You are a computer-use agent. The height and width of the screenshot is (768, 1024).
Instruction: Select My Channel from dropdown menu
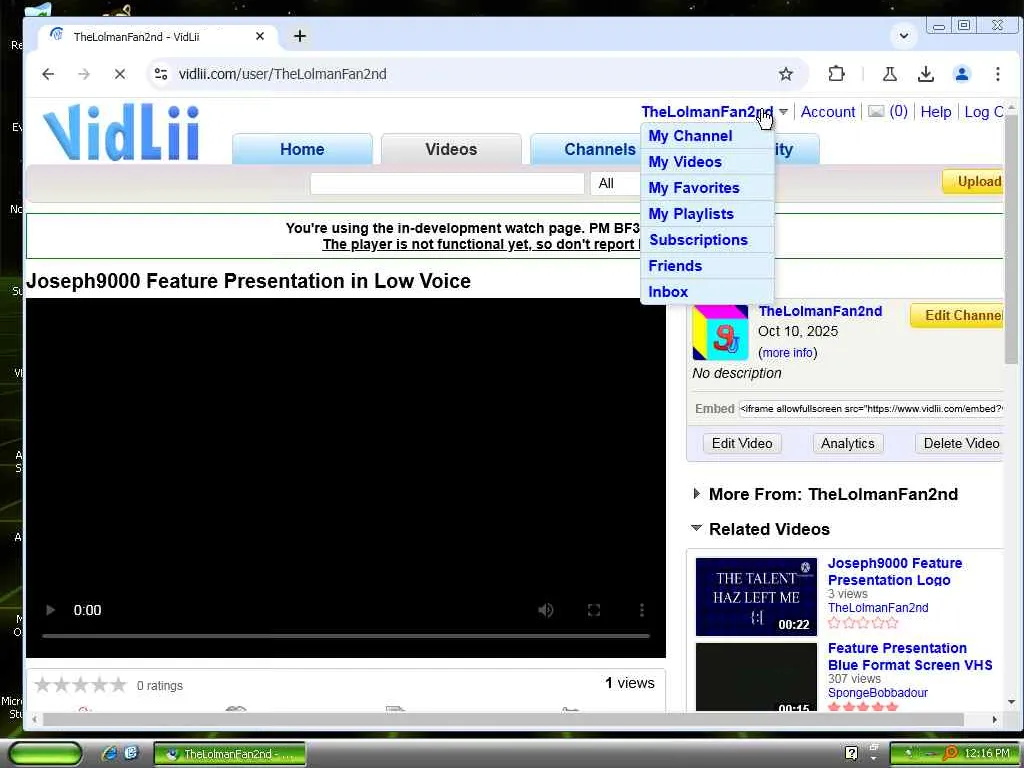coord(690,136)
